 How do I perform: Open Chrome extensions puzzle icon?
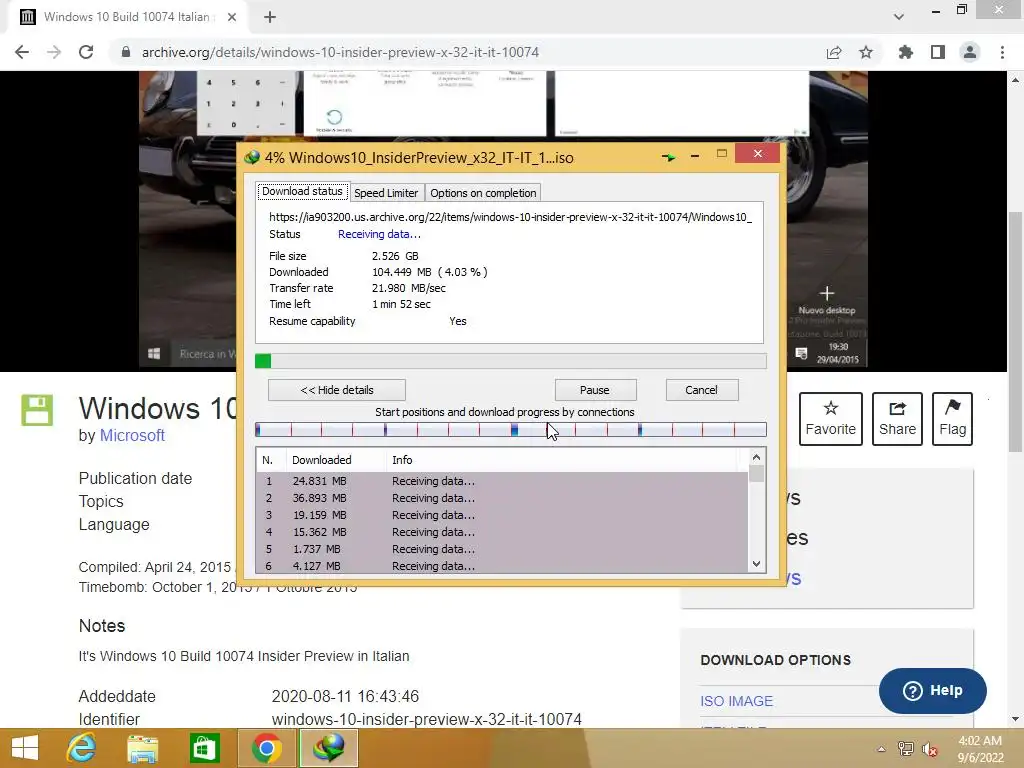pyautogui.click(x=905, y=52)
